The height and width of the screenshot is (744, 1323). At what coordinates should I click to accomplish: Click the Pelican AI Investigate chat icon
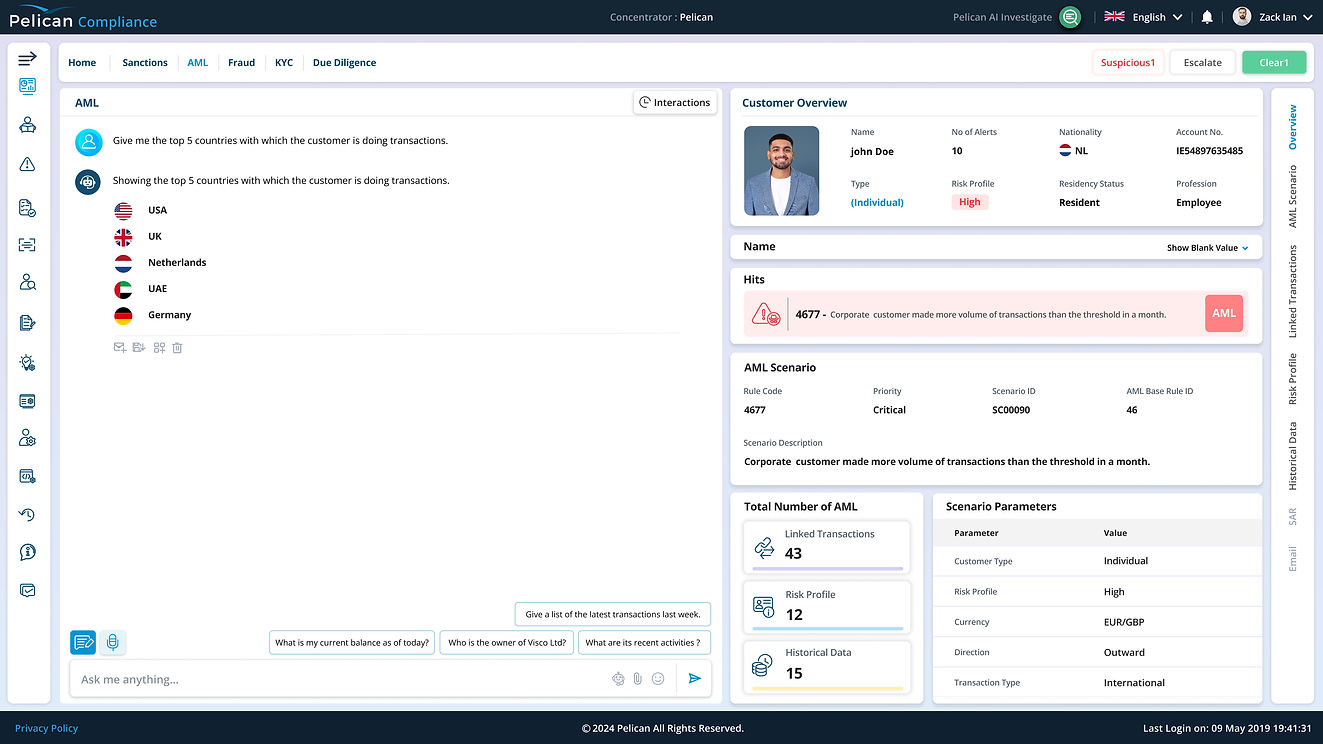[x=1070, y=17]
